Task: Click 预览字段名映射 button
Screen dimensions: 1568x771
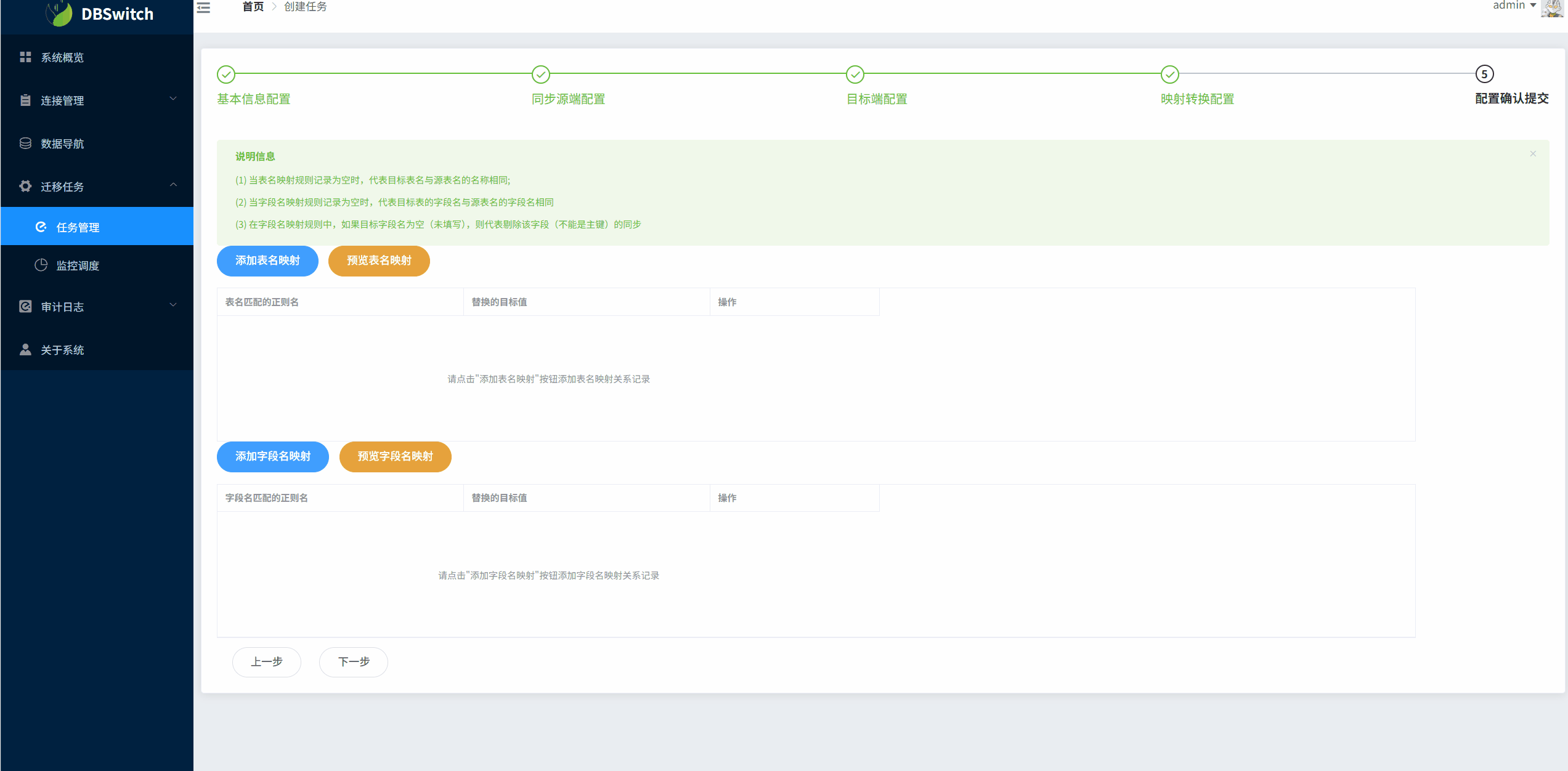Action: (395, 456)
